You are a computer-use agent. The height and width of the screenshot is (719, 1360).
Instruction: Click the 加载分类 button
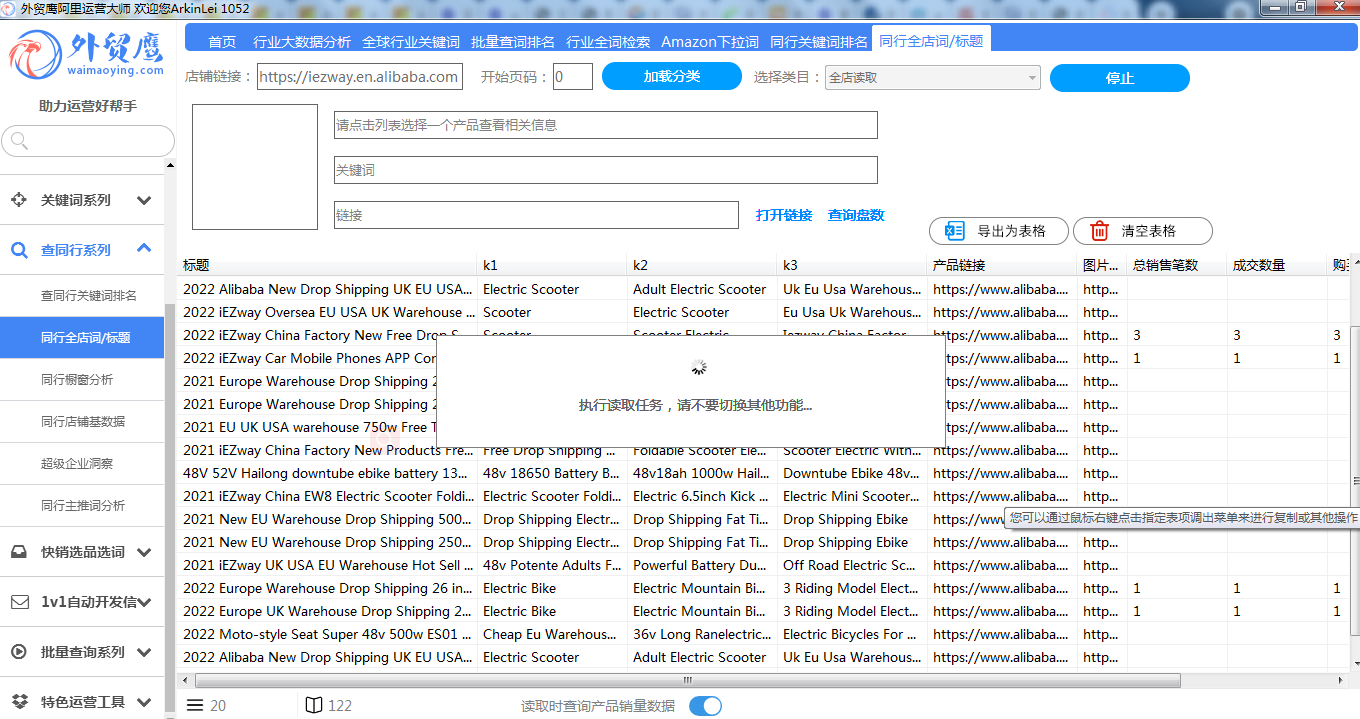pyautogui.click(x=672, y=76)
